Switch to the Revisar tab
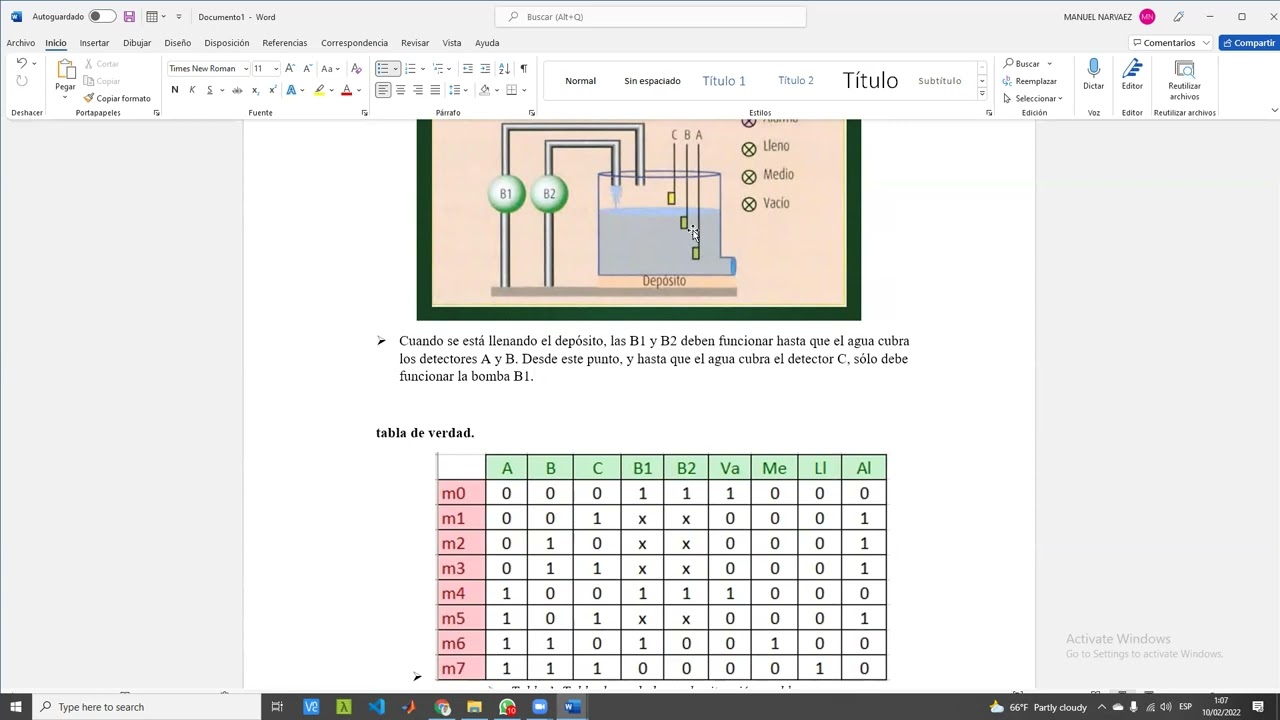The image size is (1280, 720). [415, 43]
